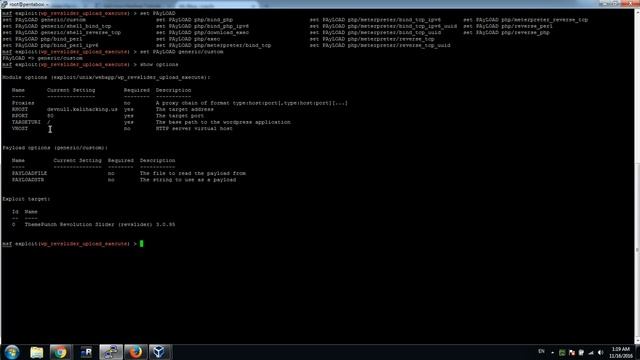Click 'set PAYLOAD generic/shell_bind_tcp' completion

[x=57, y=26]
